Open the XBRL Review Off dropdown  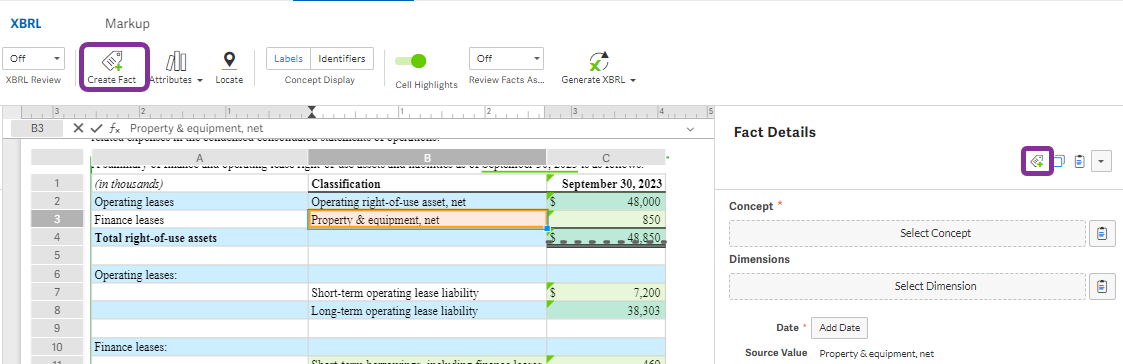coord(34,59)
